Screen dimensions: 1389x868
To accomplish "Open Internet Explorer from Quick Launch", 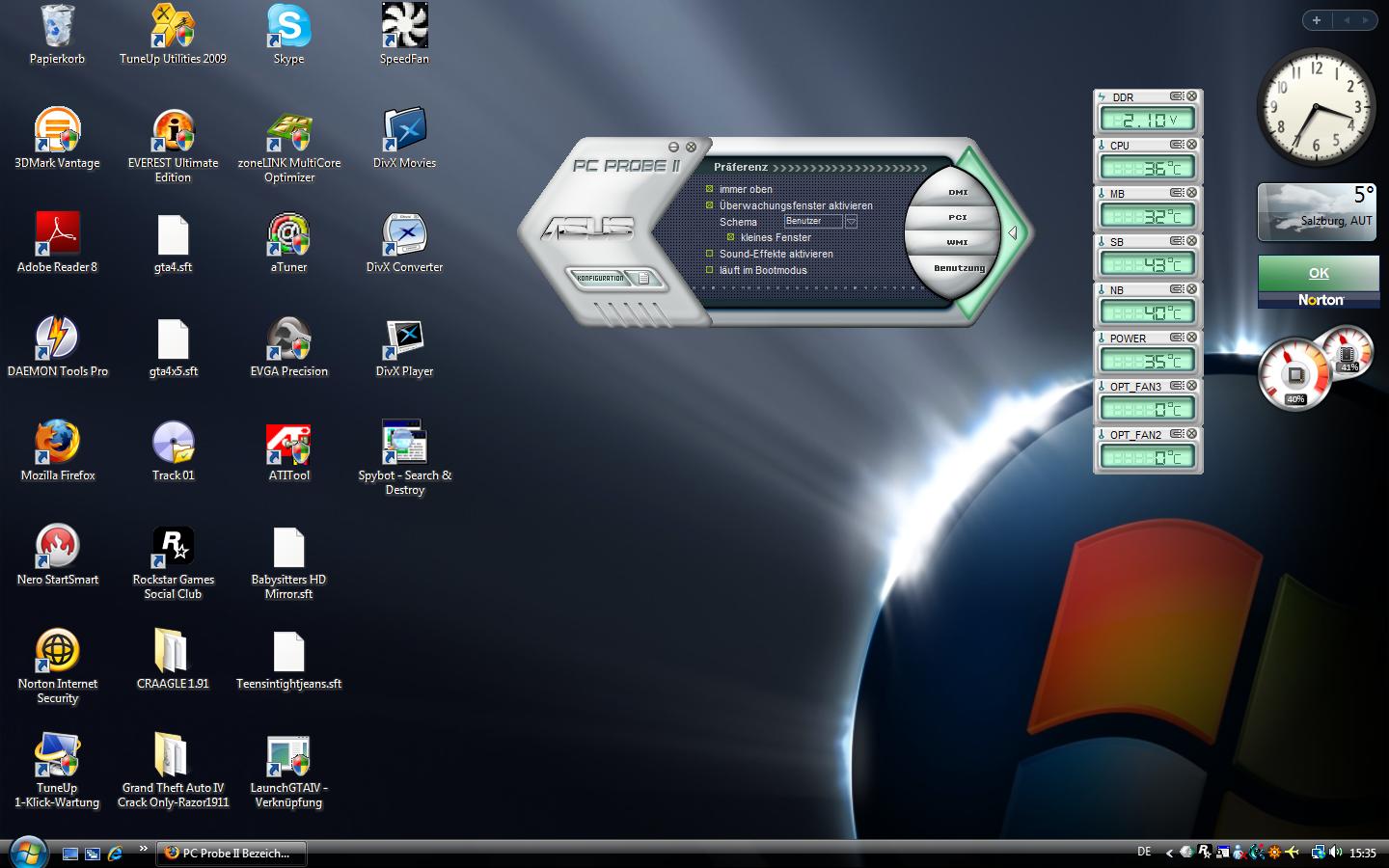I will click(116, 853).
